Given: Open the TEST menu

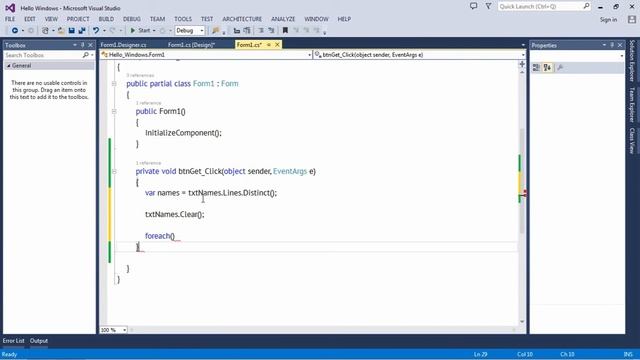Looking at the screenshot, I should point(207,19).
